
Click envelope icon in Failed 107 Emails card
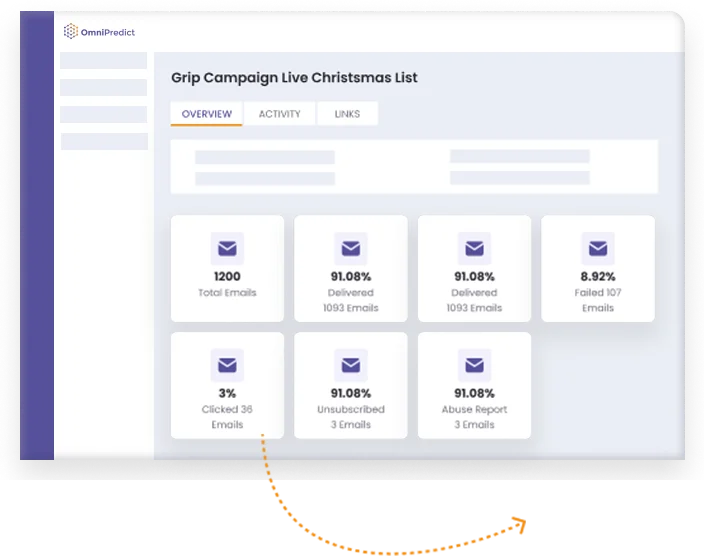click(598, 248)
